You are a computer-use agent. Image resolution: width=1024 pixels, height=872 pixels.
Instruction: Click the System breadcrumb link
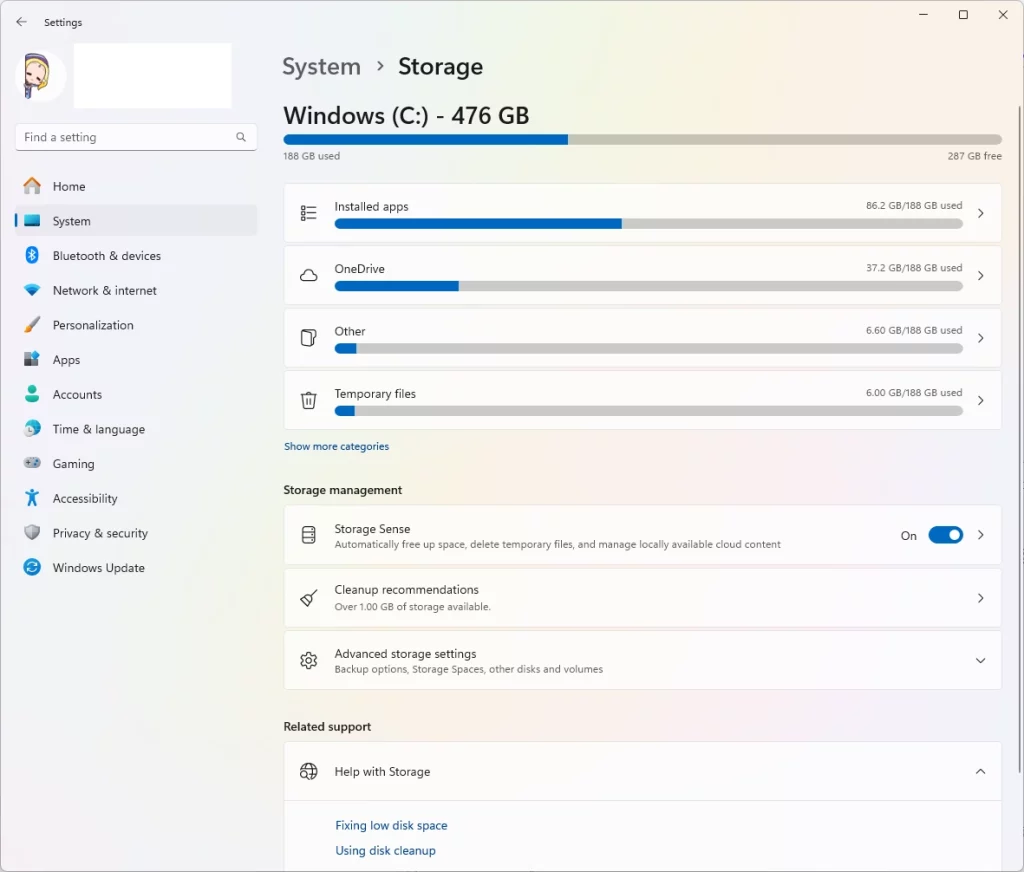(x=321, y=67)
